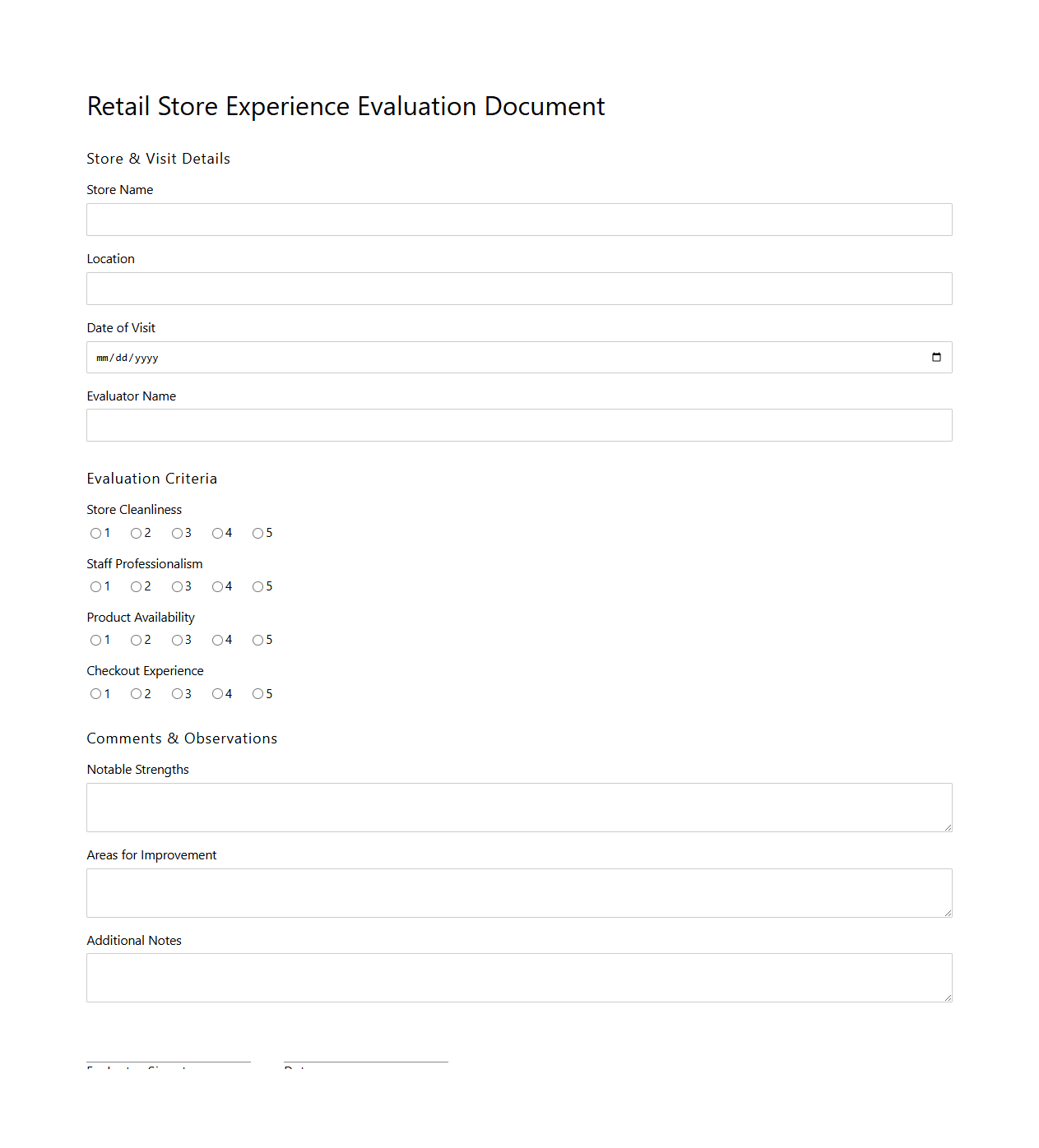Click the Comments & Observations heading

coord(182,738)
